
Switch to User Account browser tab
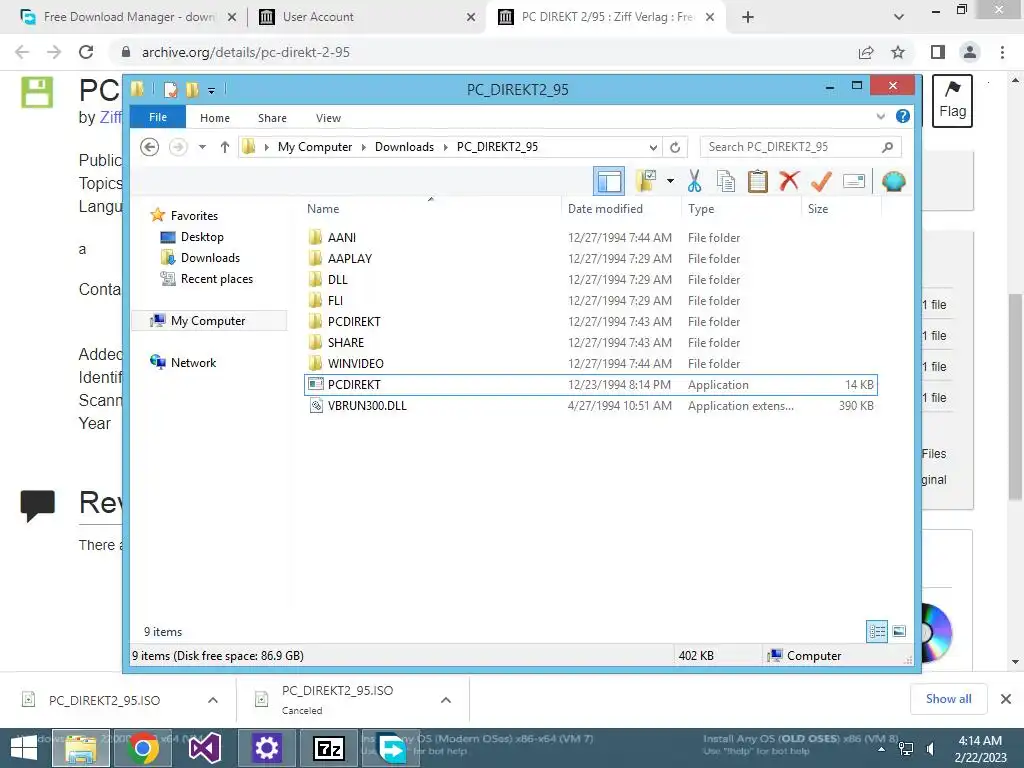366,17
